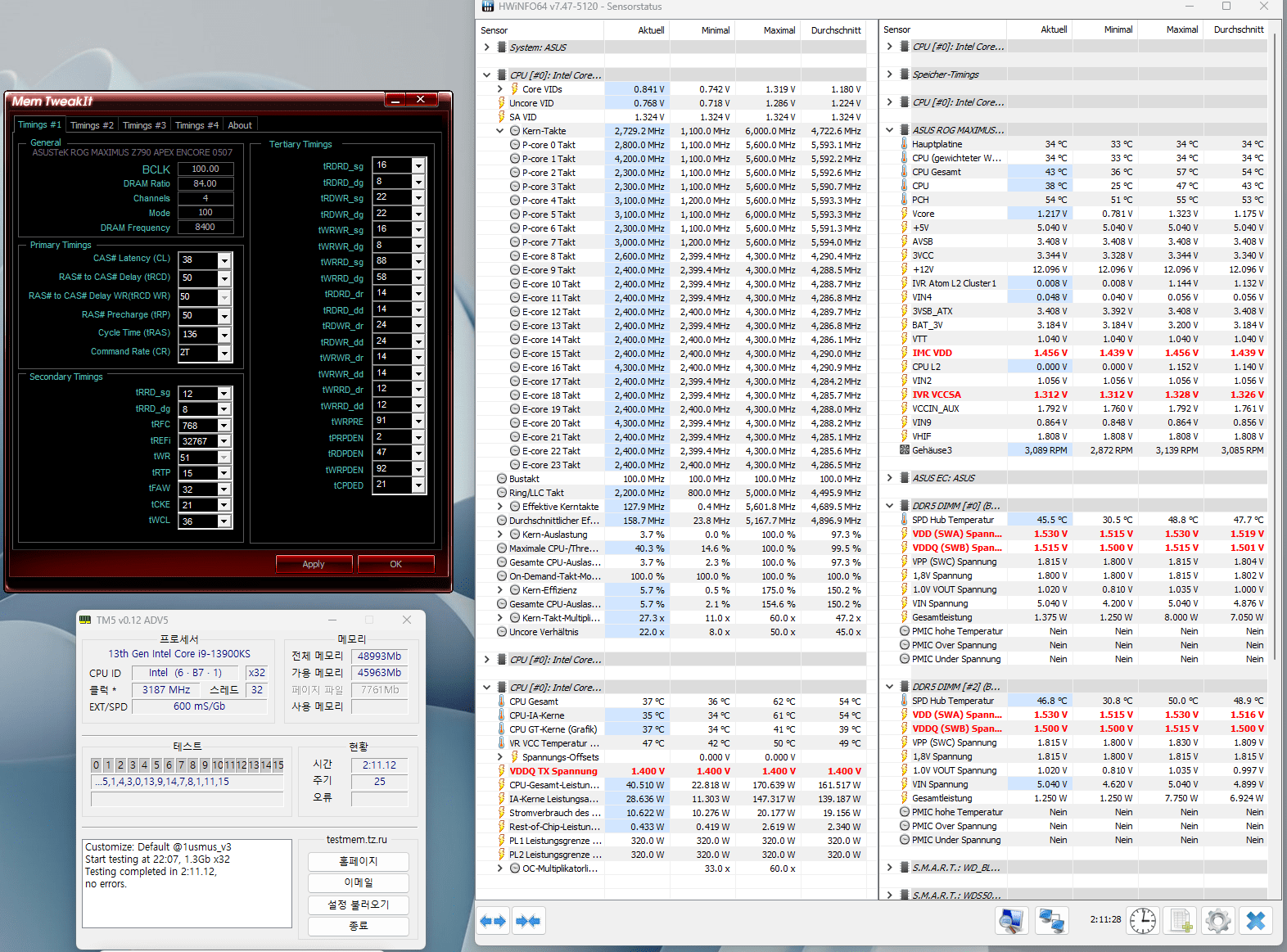Click the OK button in Mem TweakIt
The height and width of the screenshot is (952, 1287).
pos(395,564)
